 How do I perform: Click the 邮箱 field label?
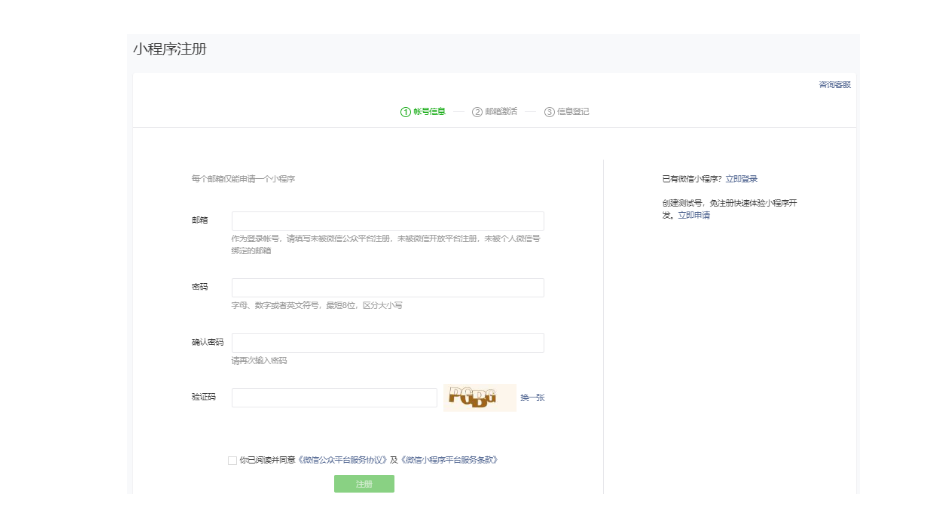pos(199,220)
